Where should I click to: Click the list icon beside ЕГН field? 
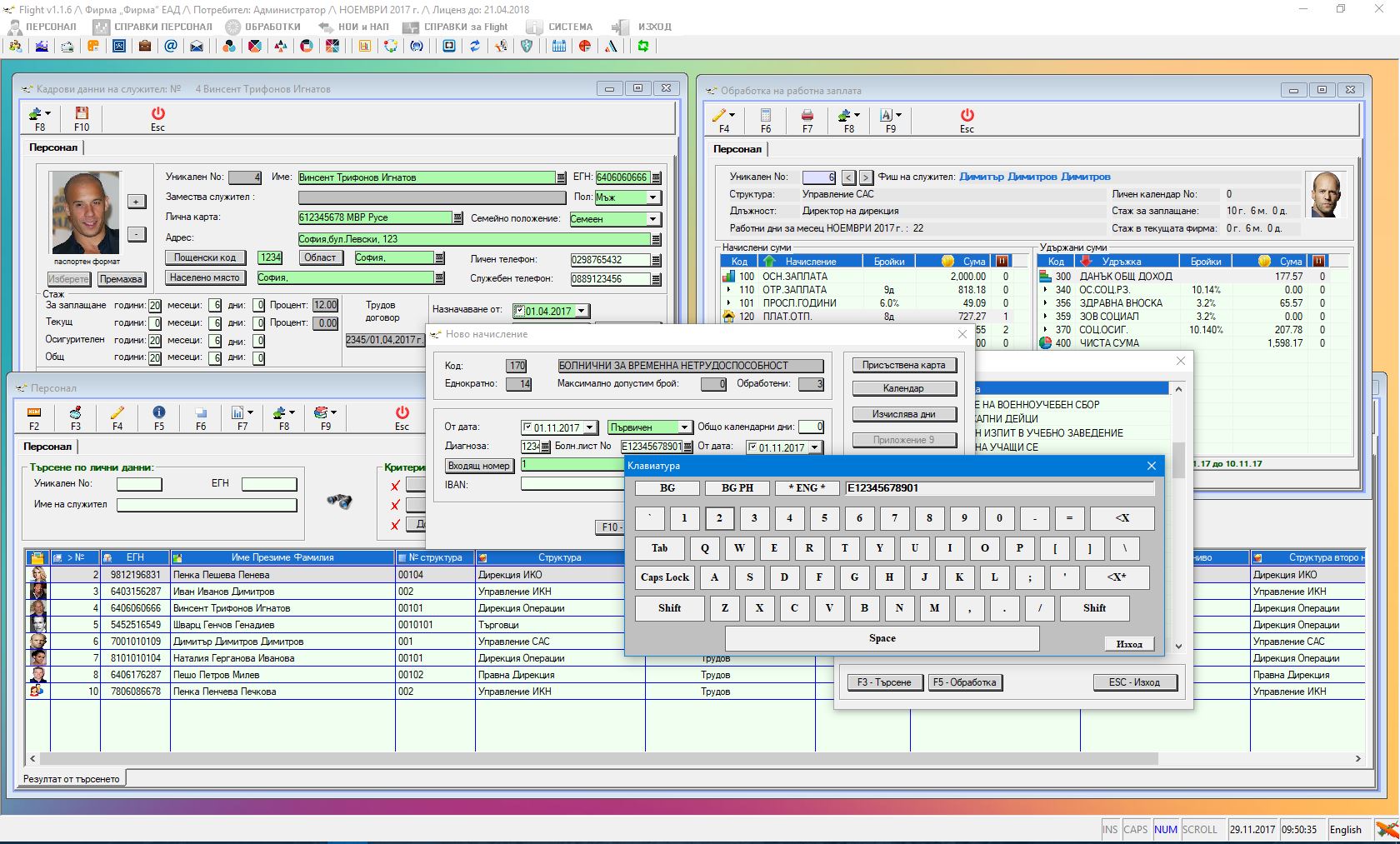click(657, 177)
